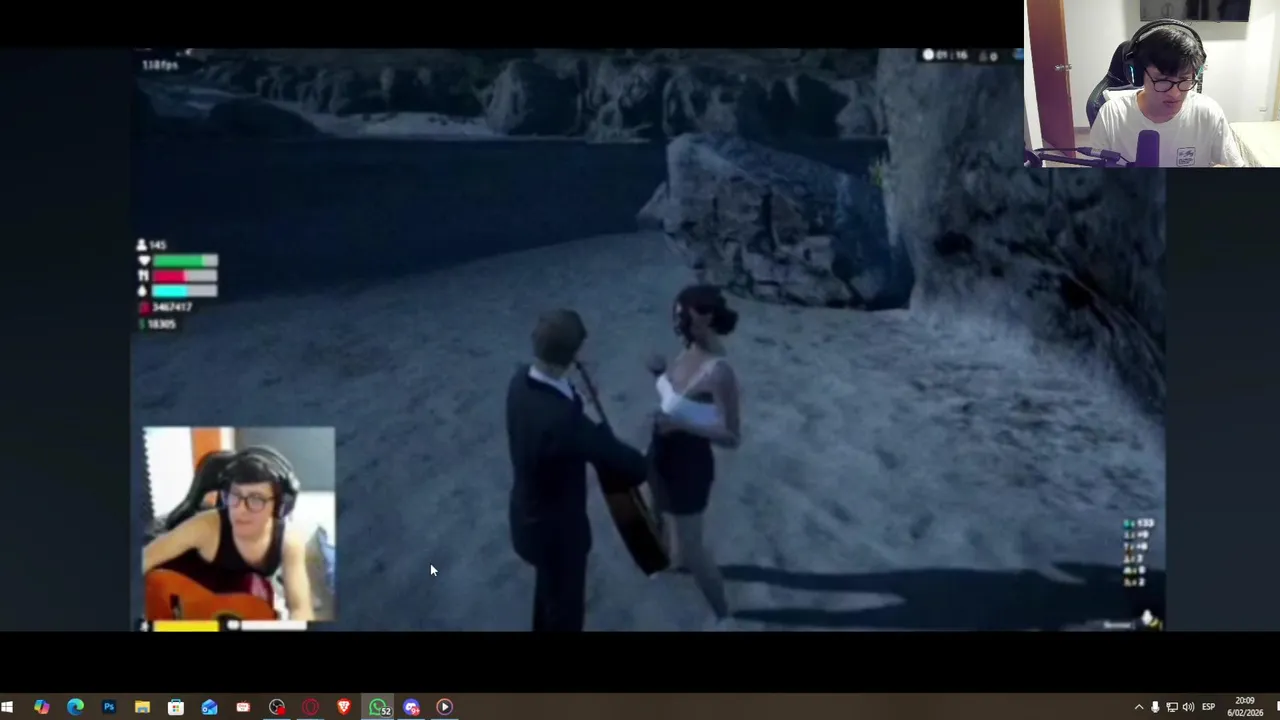
Task: Switch to Opera GX browser
Action: pos(310,707)
